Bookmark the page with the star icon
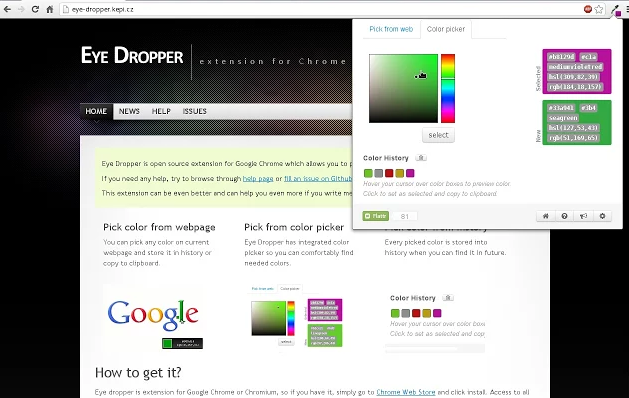629x398 pixels. pyautogui.click(x=599, y=9)
